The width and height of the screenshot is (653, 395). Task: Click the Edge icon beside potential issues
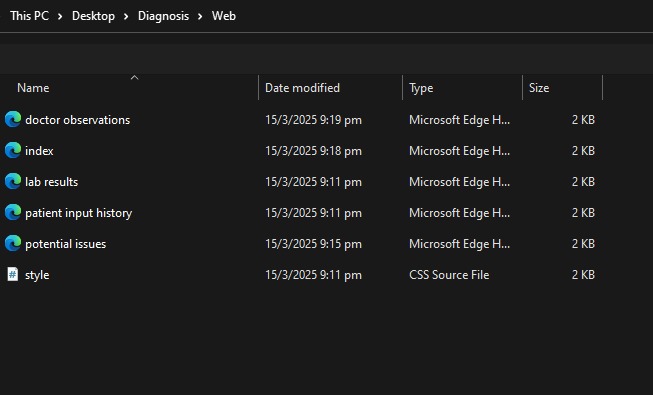click(x=13, y=244)
